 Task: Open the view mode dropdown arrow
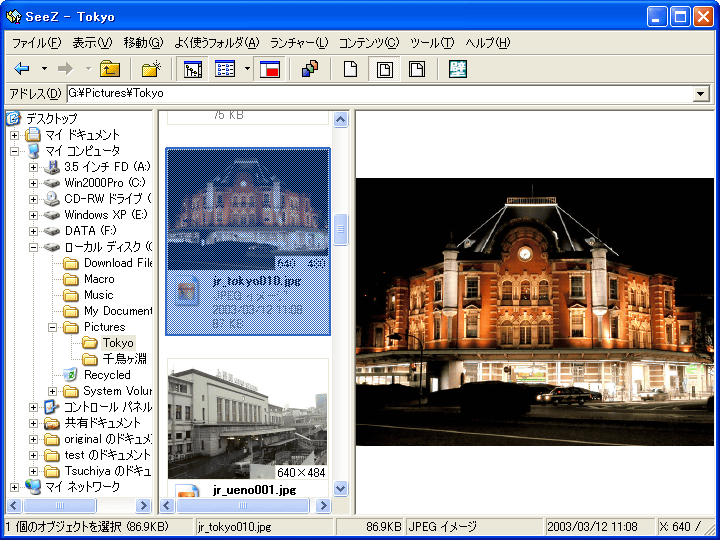[x=247, y=69]
